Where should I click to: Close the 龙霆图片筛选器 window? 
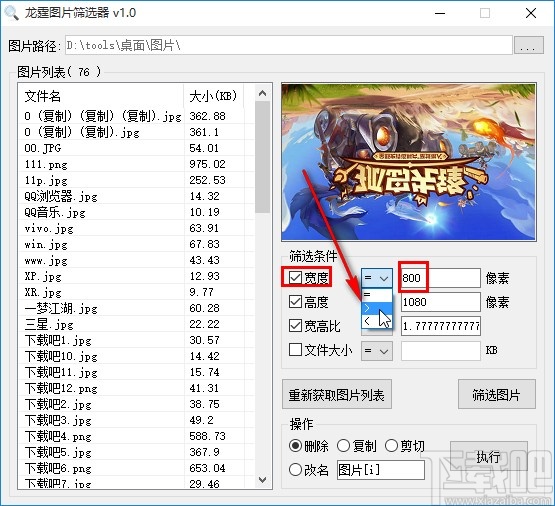pyautogui.click(x=531, y=13)
